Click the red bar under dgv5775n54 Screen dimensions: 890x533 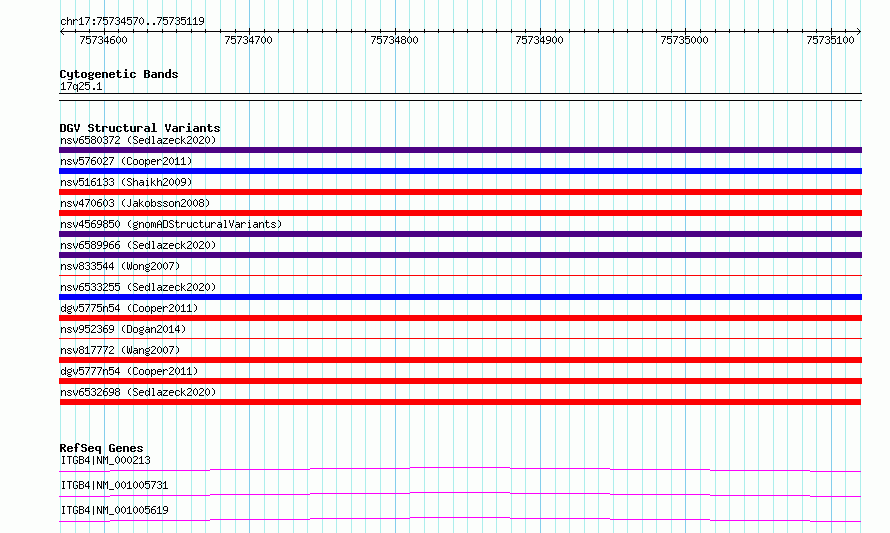tap(460, 318)
